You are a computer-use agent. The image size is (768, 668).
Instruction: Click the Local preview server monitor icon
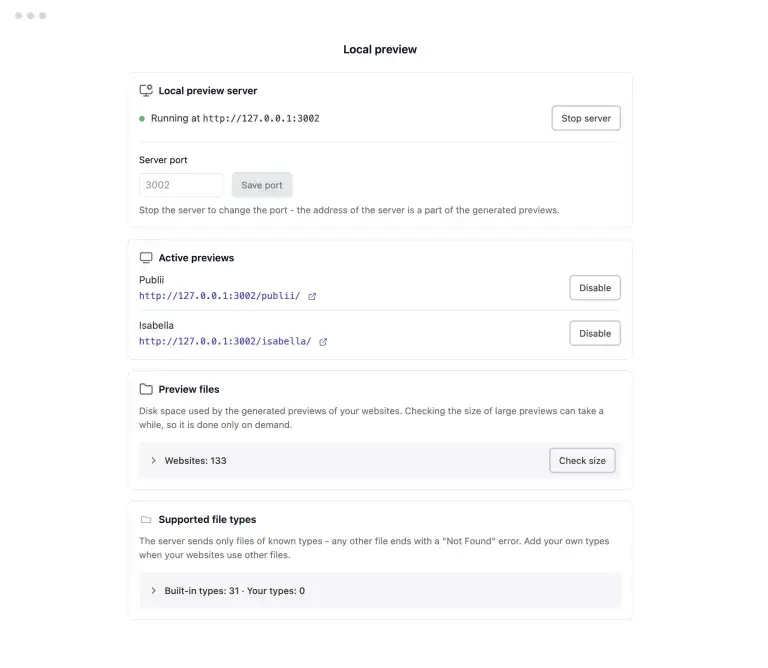coord(146,91)
